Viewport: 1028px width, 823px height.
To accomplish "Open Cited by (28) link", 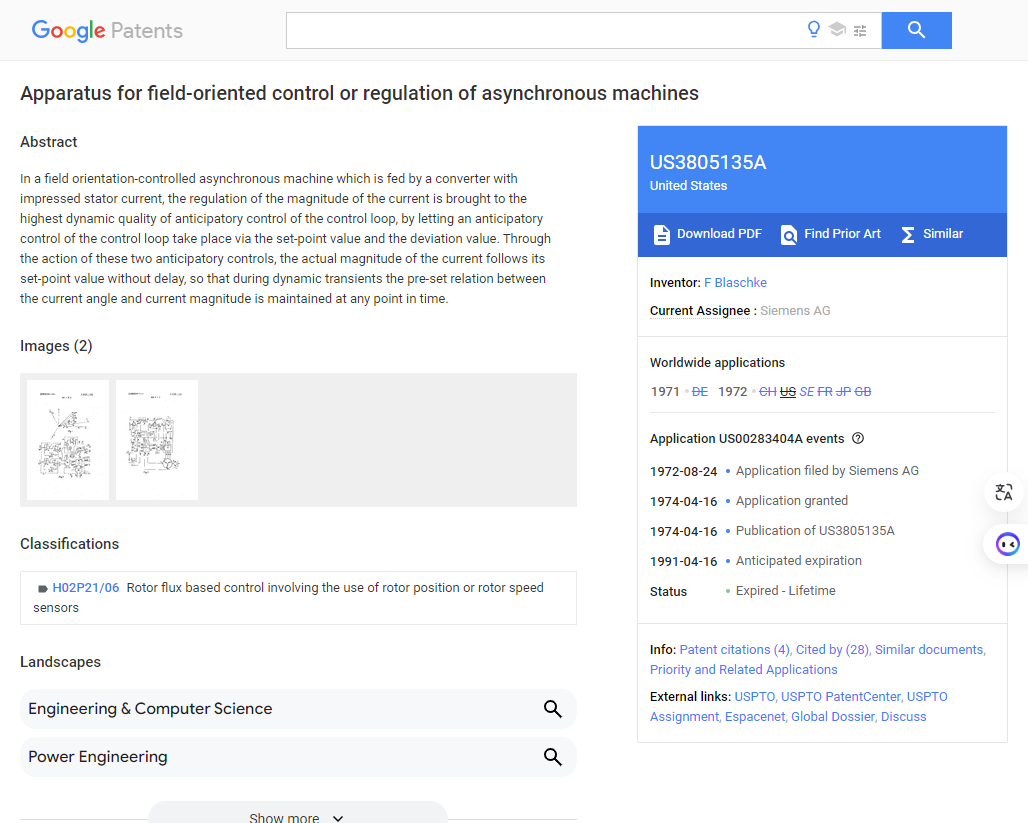I will tap(832, 649).
